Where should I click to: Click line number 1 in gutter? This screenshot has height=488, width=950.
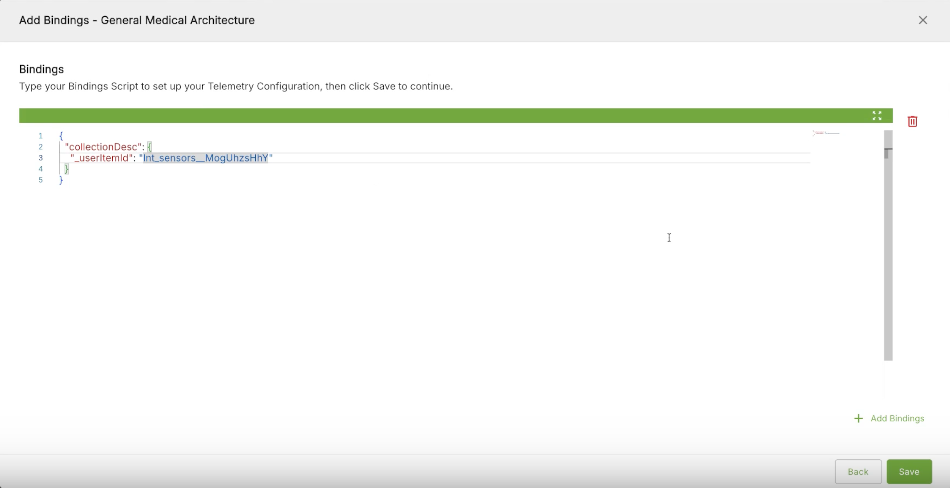click(41, 136)
